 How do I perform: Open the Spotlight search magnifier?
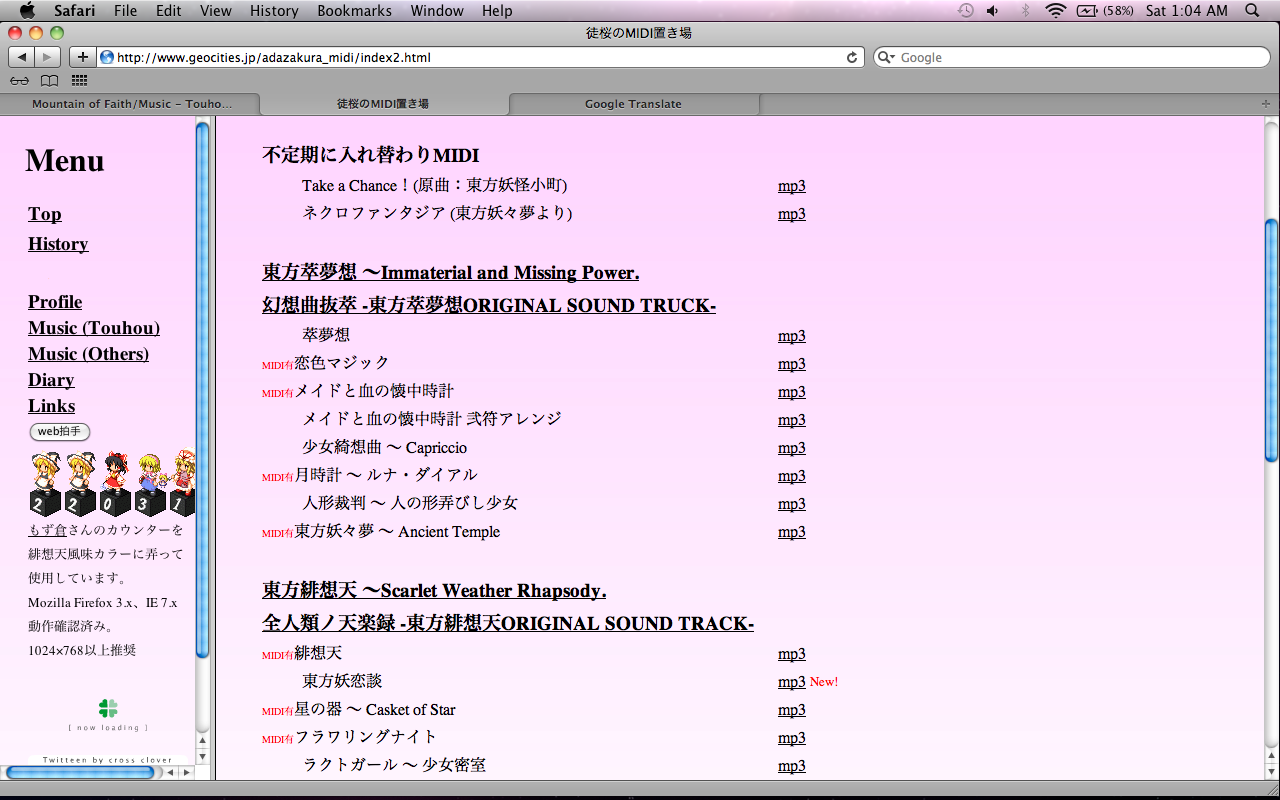click(x=1252, y=11)
